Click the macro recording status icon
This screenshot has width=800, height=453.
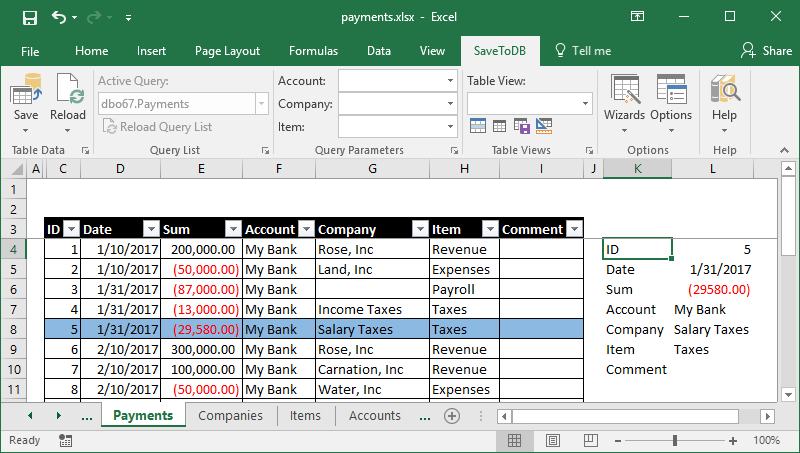[x=65, y=441]
